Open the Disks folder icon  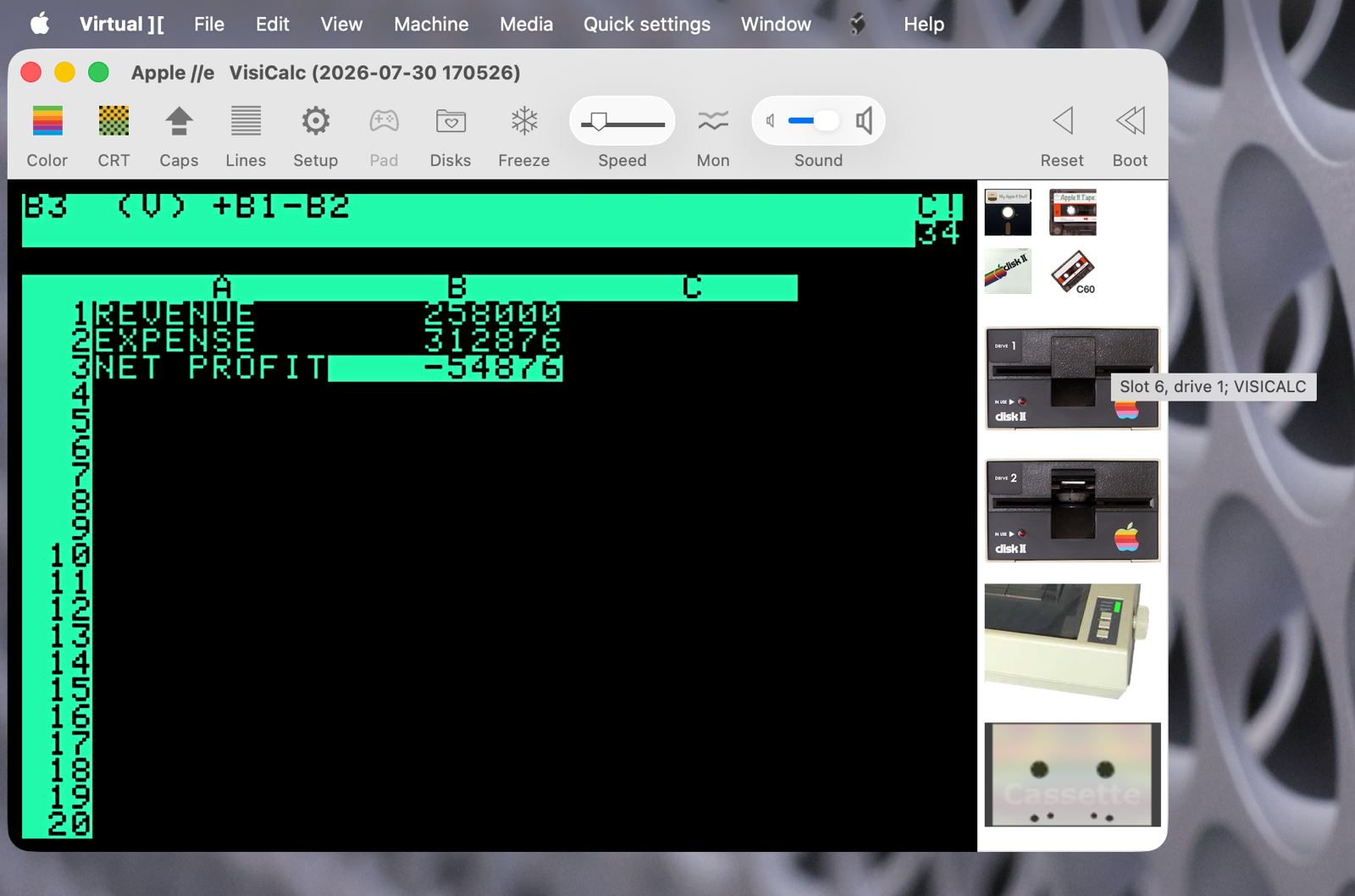coord(451,121)
